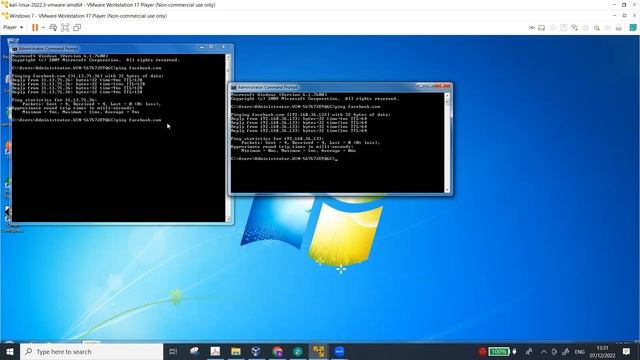
Task: Open the clock and date flyout
Action: coord(602,351)
